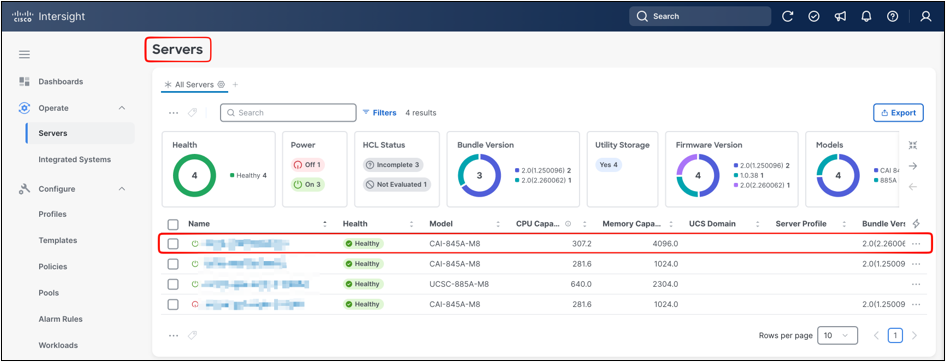Filter by Power Off 1
Screen dimensions: 946x362
tap(308, 165)
